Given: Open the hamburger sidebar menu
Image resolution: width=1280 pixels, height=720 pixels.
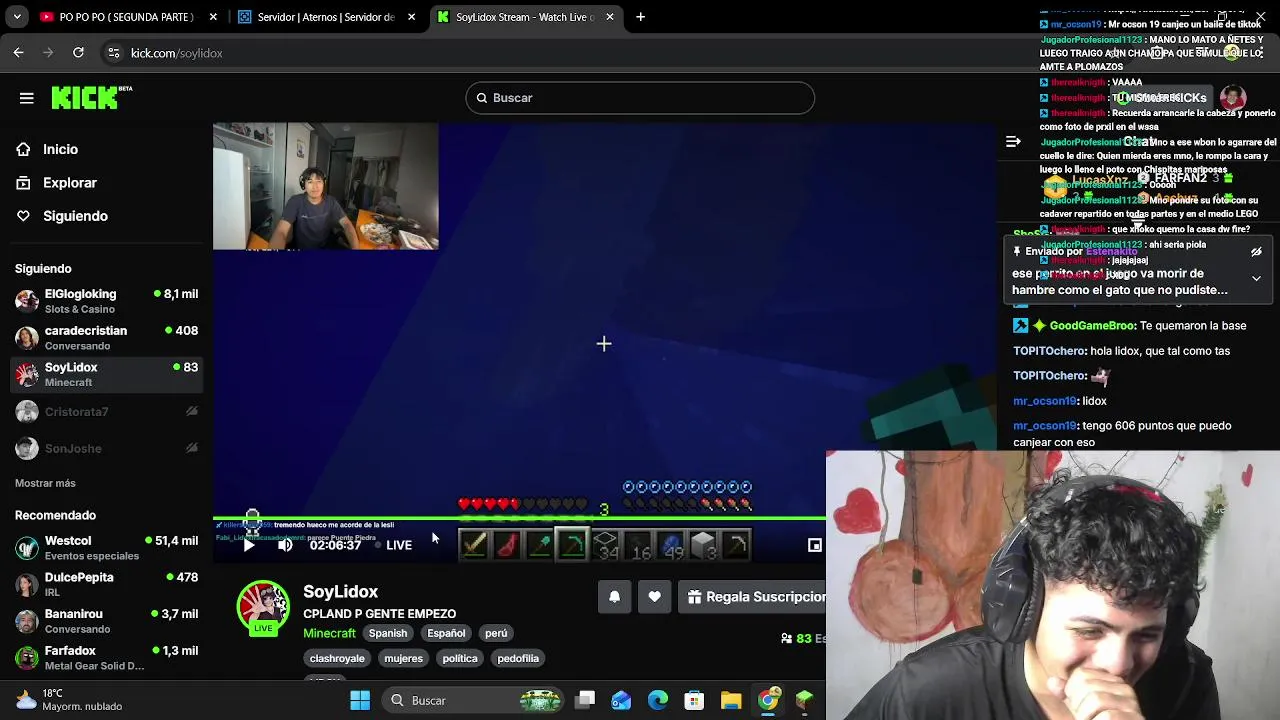Looking at the screenshot, I should tap(27, 98).
